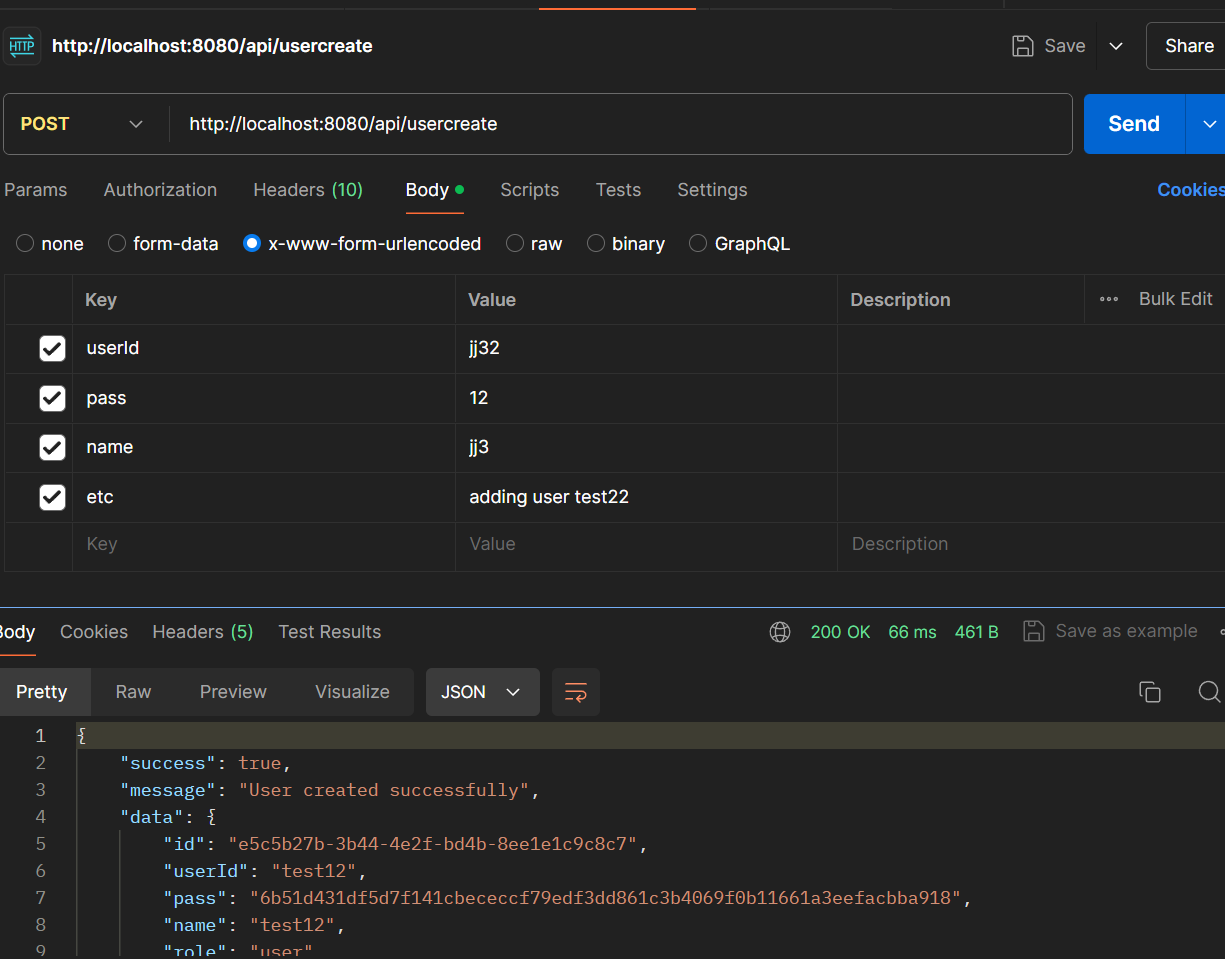Switch to Raw response view

click(133, 692)
